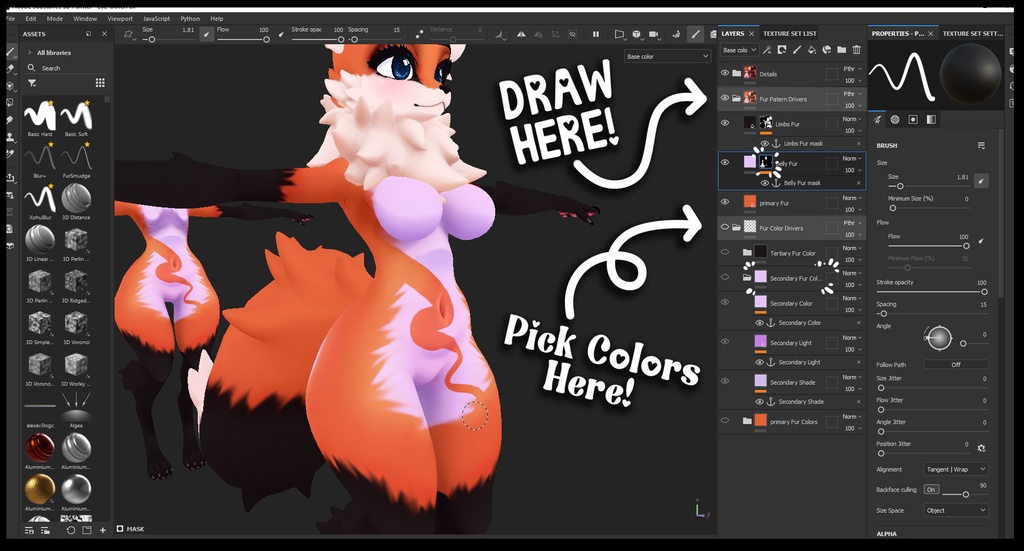Select the Basic Soft brush preset
This screenshot has height=551, width=1024.
(76, 116)
